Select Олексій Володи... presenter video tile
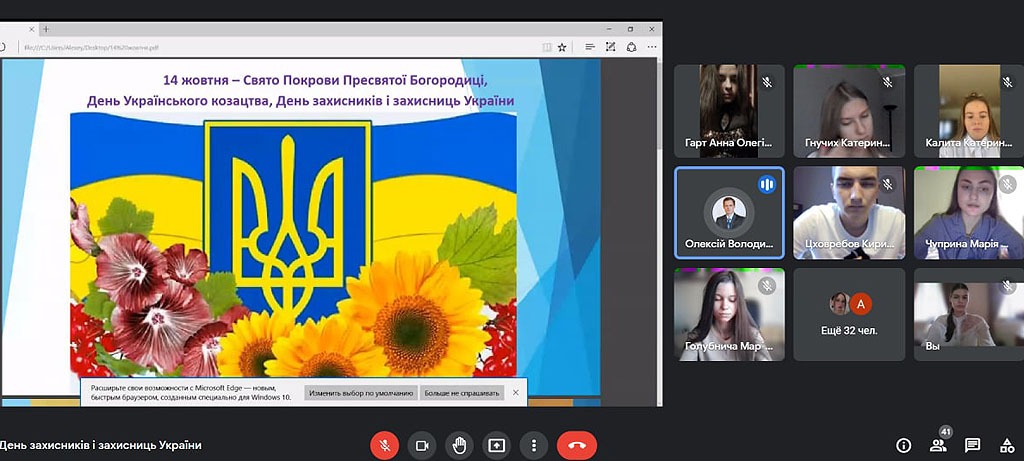Viewport: 1024px width, 461px height. point(729,213)
